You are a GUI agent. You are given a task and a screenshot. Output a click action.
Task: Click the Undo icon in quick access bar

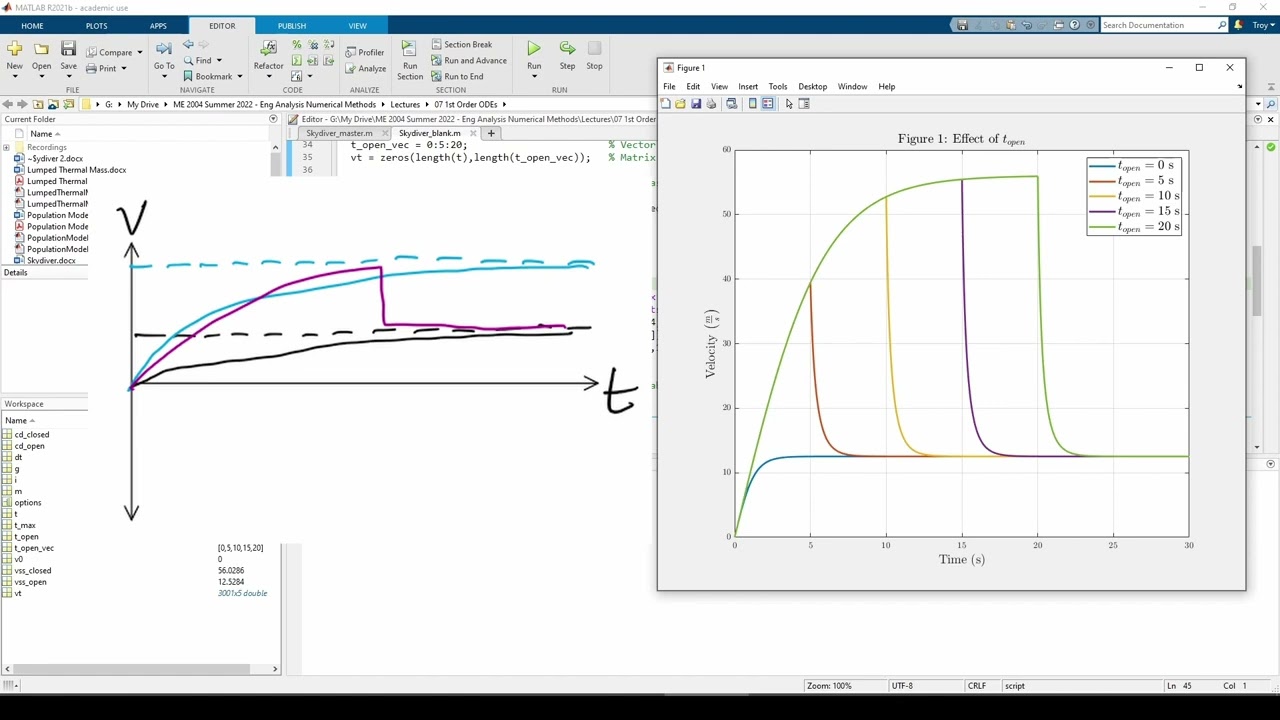click(1026, 25)
